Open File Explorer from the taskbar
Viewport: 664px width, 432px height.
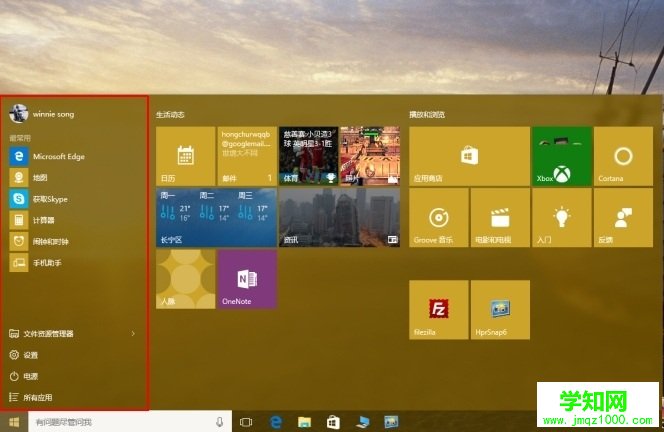(x=304, y=422)
